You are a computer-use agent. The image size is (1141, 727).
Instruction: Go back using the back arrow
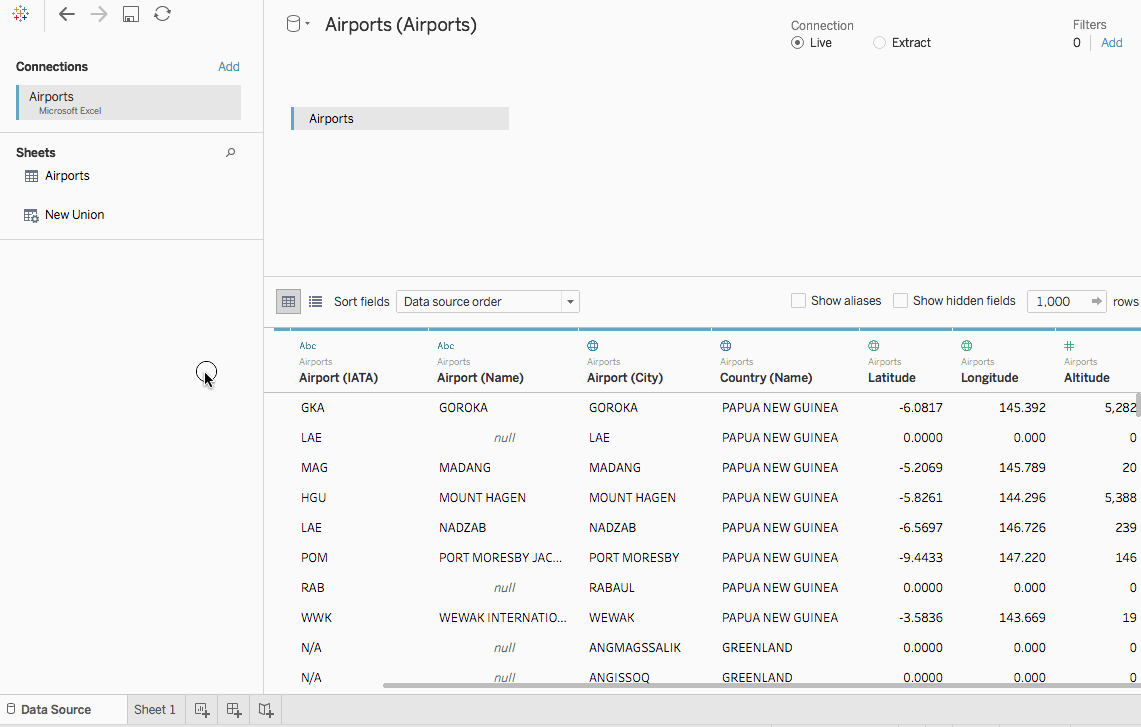pos(66,14)
